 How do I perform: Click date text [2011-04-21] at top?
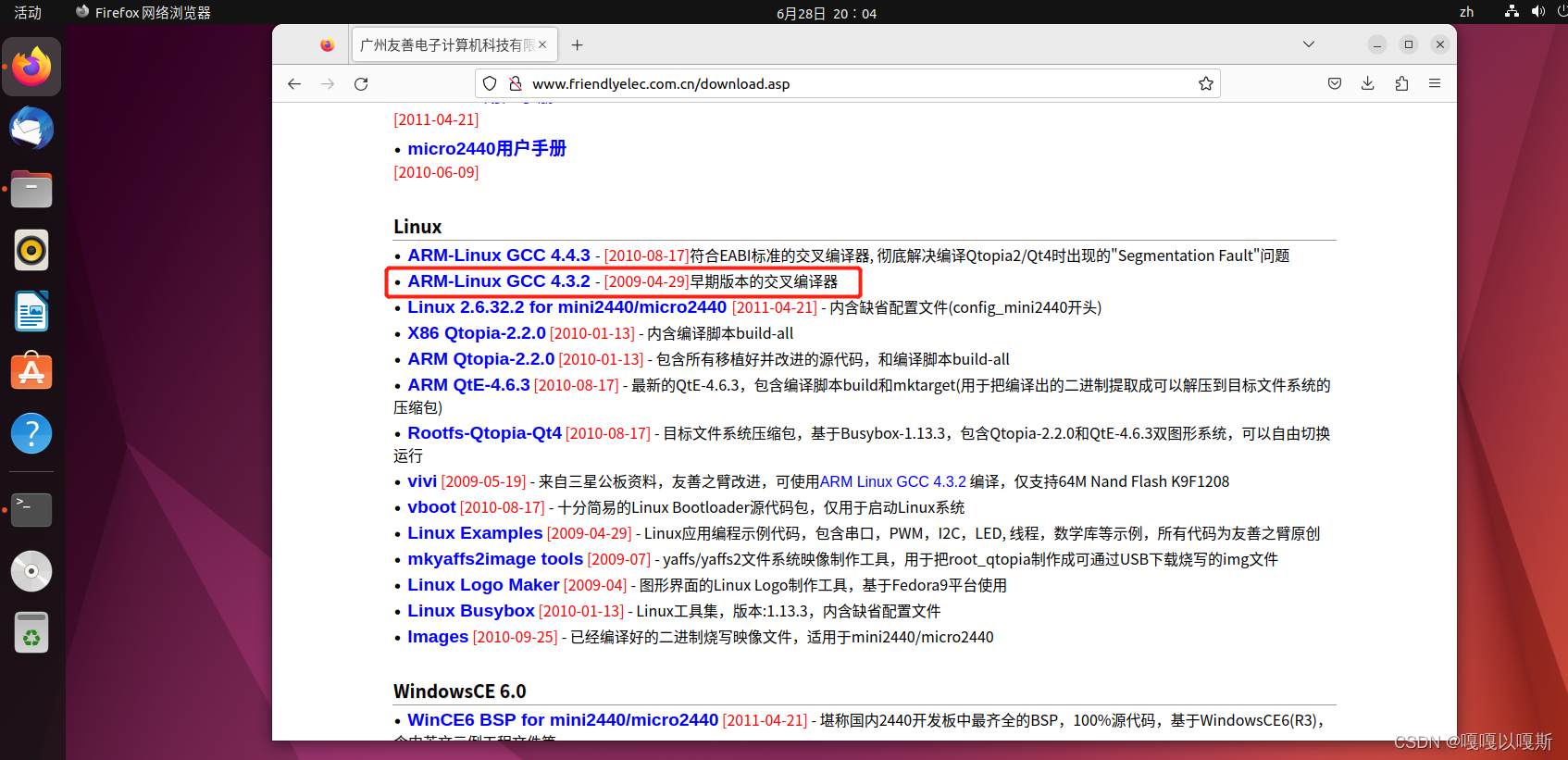coord(436,119)
